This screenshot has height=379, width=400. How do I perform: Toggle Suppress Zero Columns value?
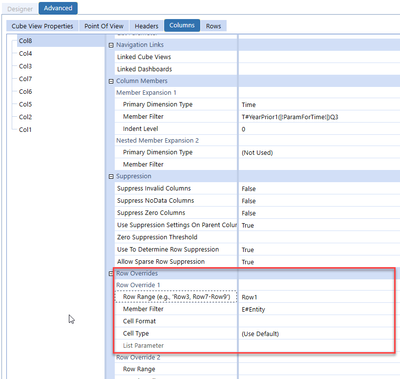[x=319, y=213]
